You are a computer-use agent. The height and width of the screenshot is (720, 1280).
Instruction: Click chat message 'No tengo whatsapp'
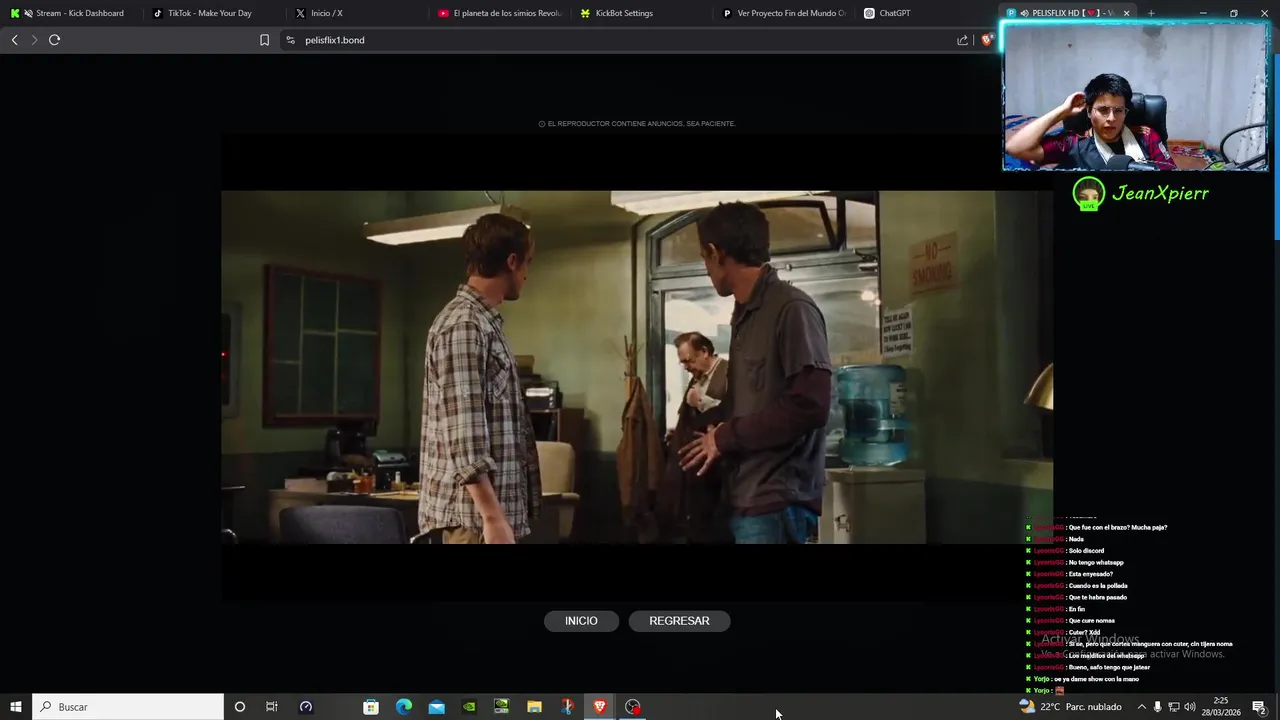click(1096, 563)
